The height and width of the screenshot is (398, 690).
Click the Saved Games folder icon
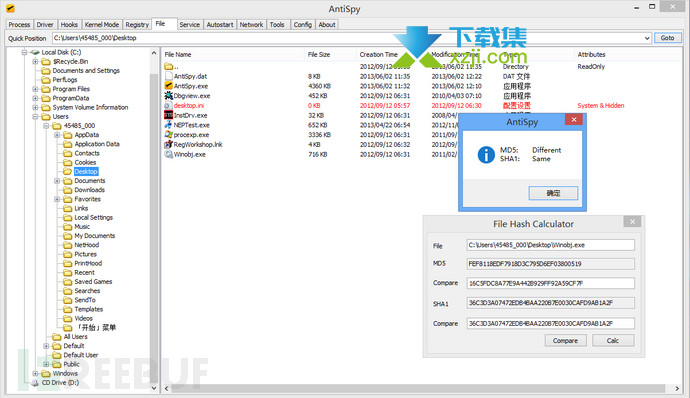coord(68,282)
